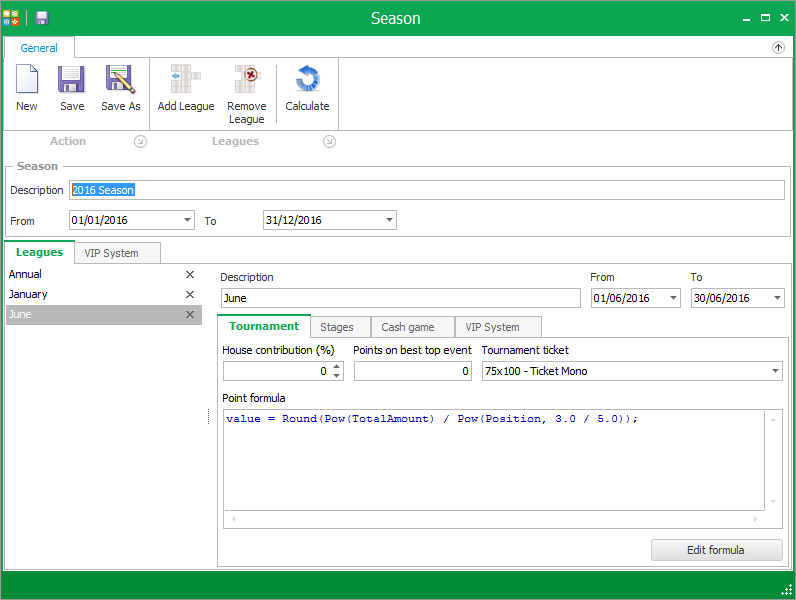Image resolution: width=796 pixels, height=600 pixels.
Task: Open the league To date dropdown
Action: (x=777, y=298)
